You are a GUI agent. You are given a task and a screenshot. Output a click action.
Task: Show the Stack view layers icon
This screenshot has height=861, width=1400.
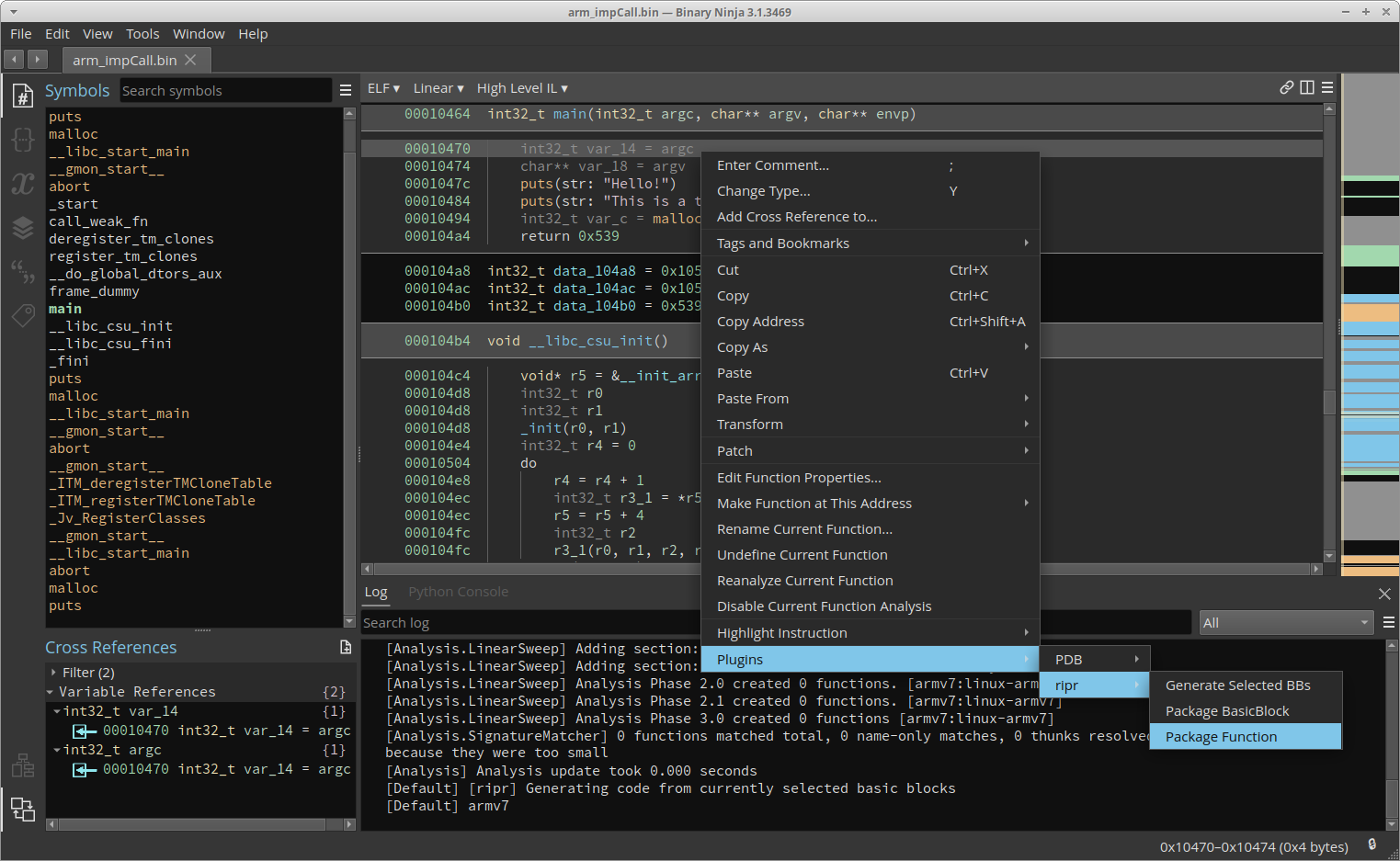click(x=22, y=227)
